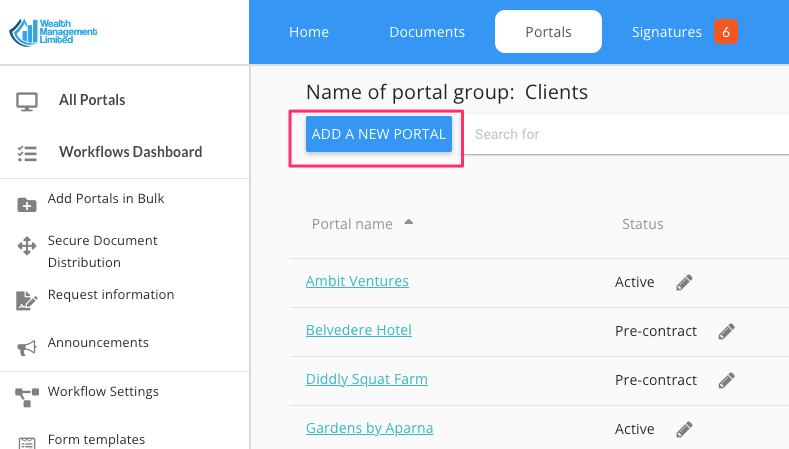This screenshot has height=449, width=789.
Task: Click the Search for input field
Action: point(620,134)
